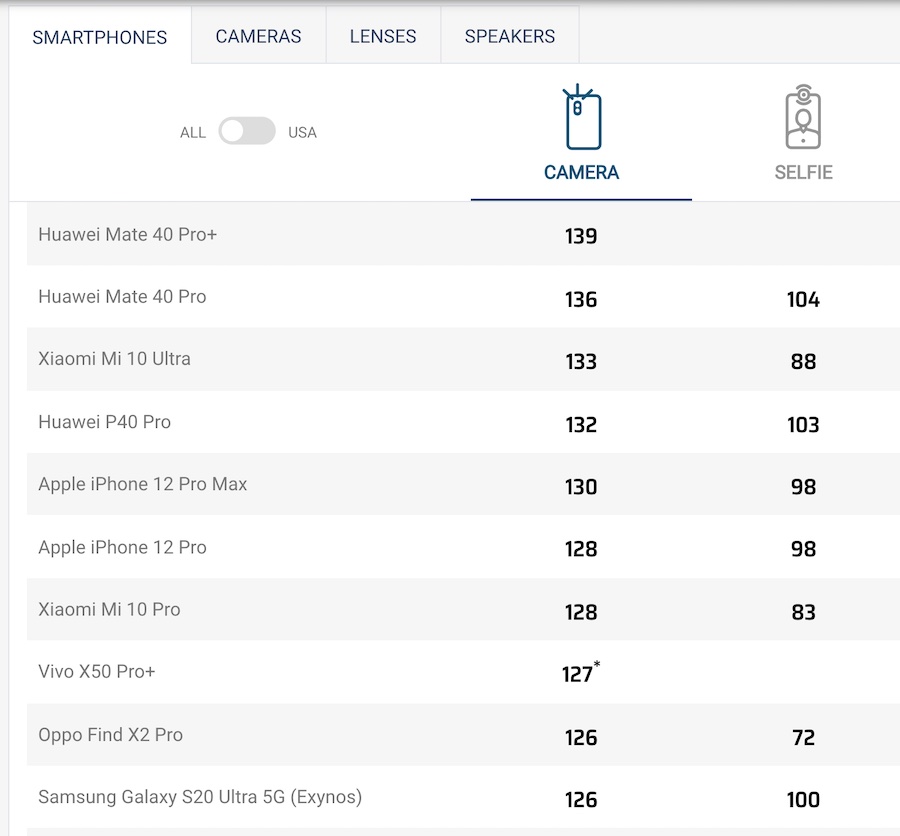Viewport: 900px width, 836px height.
Task: Click the CAMERA column label
Action: 581,172
